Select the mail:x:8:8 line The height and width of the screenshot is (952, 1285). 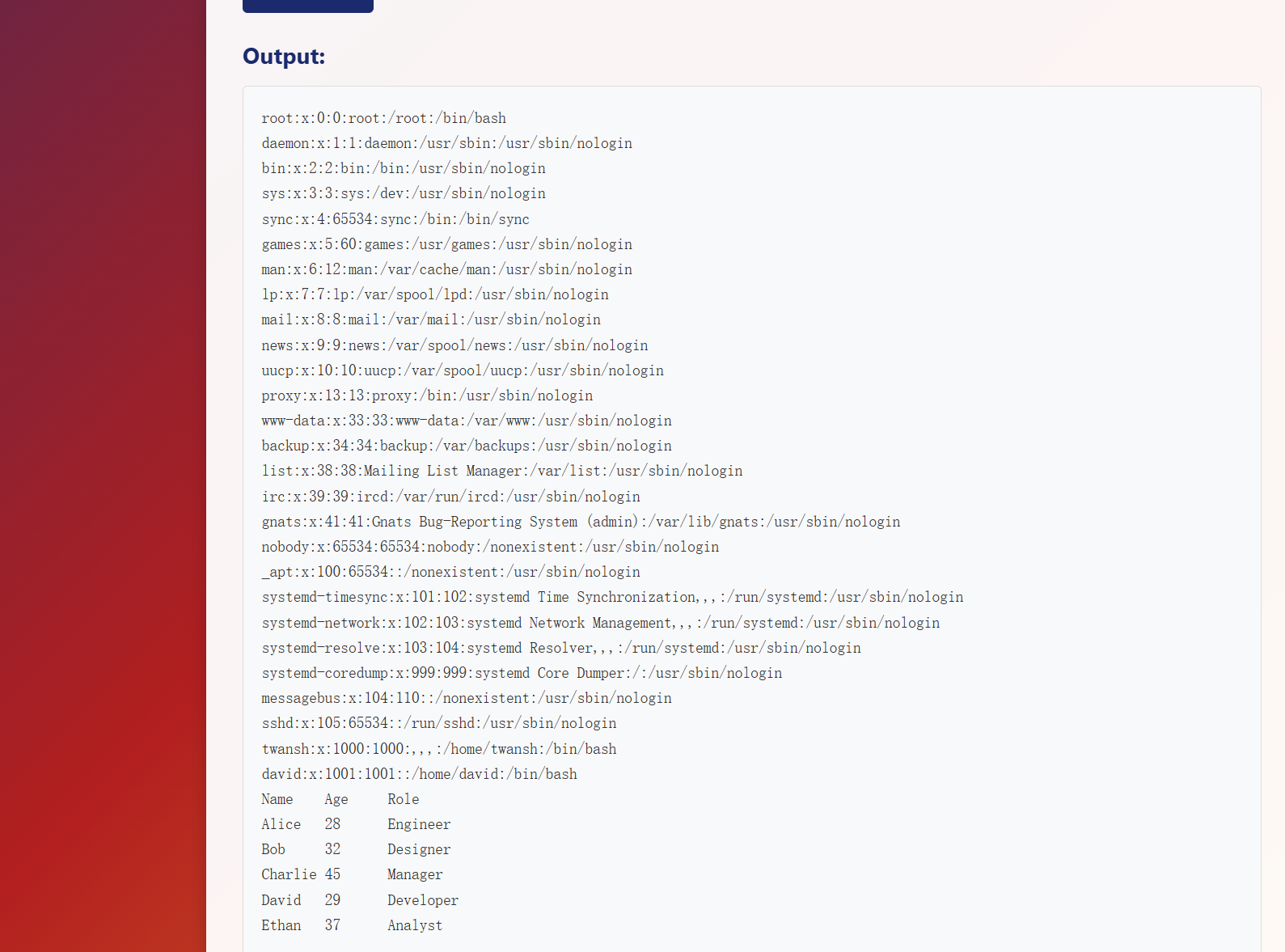coord(431,319)
